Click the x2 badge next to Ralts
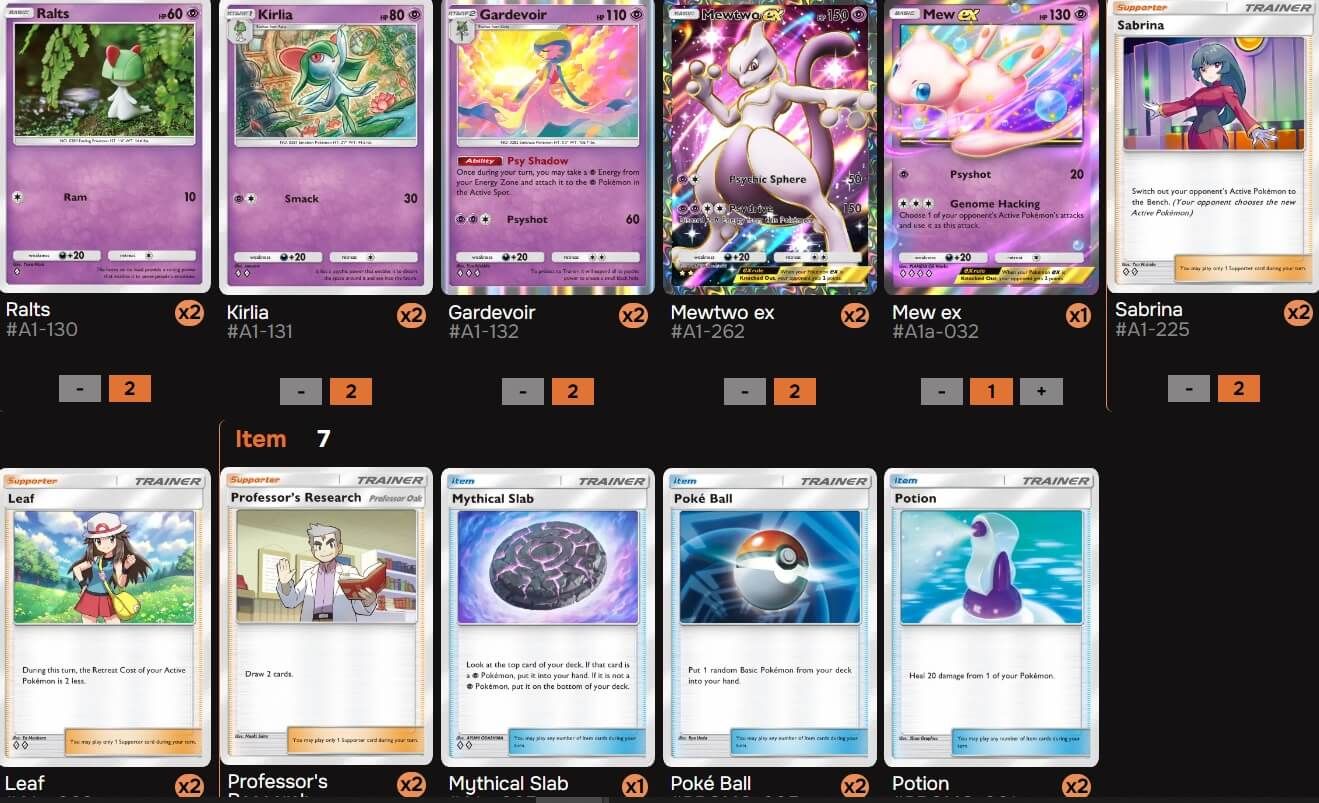This screenshot has height=803, width=1319. pyautogui.click(x=189, y=313)
